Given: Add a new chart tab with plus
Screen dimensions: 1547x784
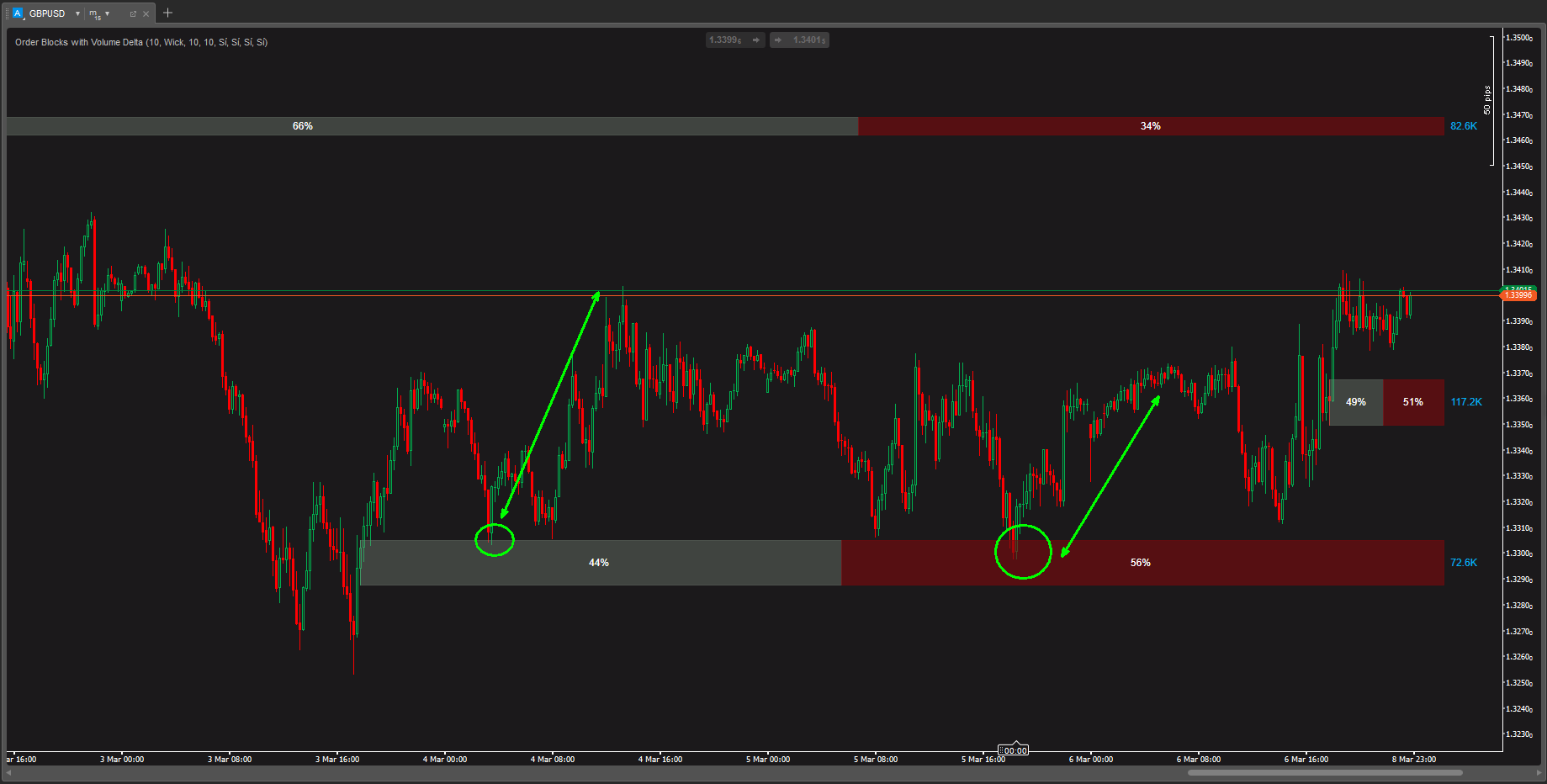Looking at the screenshot, I should point(167,13).
